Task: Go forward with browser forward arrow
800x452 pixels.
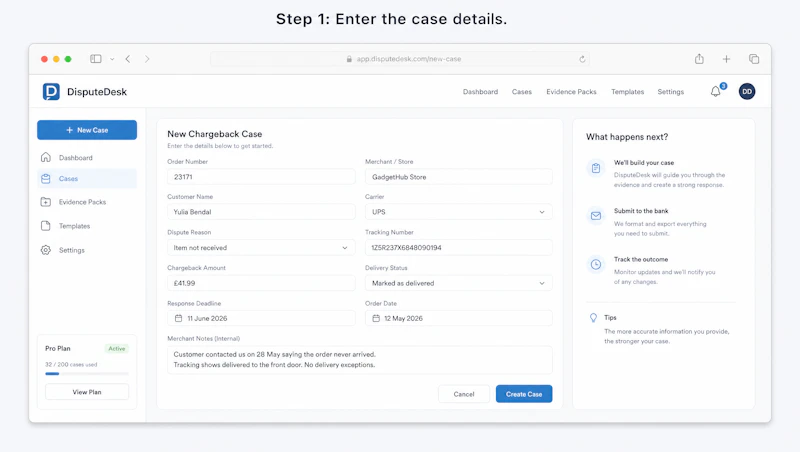Action: pyautogui.click(x=147, y=59)
